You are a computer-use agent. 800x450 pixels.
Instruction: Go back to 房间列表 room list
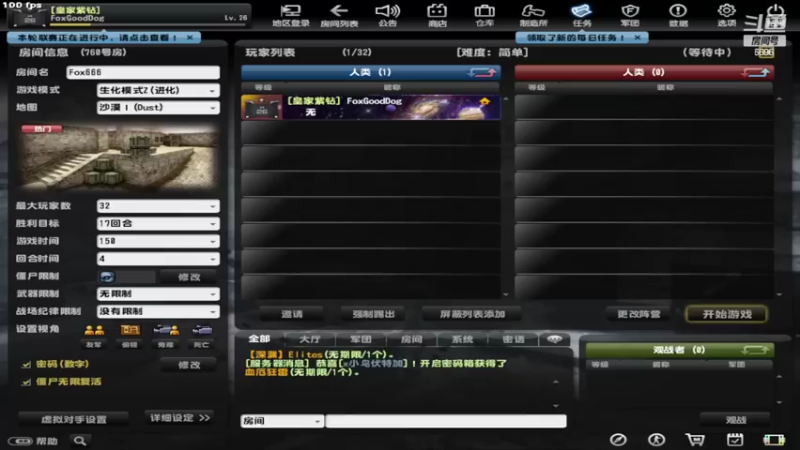click(x=339, y=15)
